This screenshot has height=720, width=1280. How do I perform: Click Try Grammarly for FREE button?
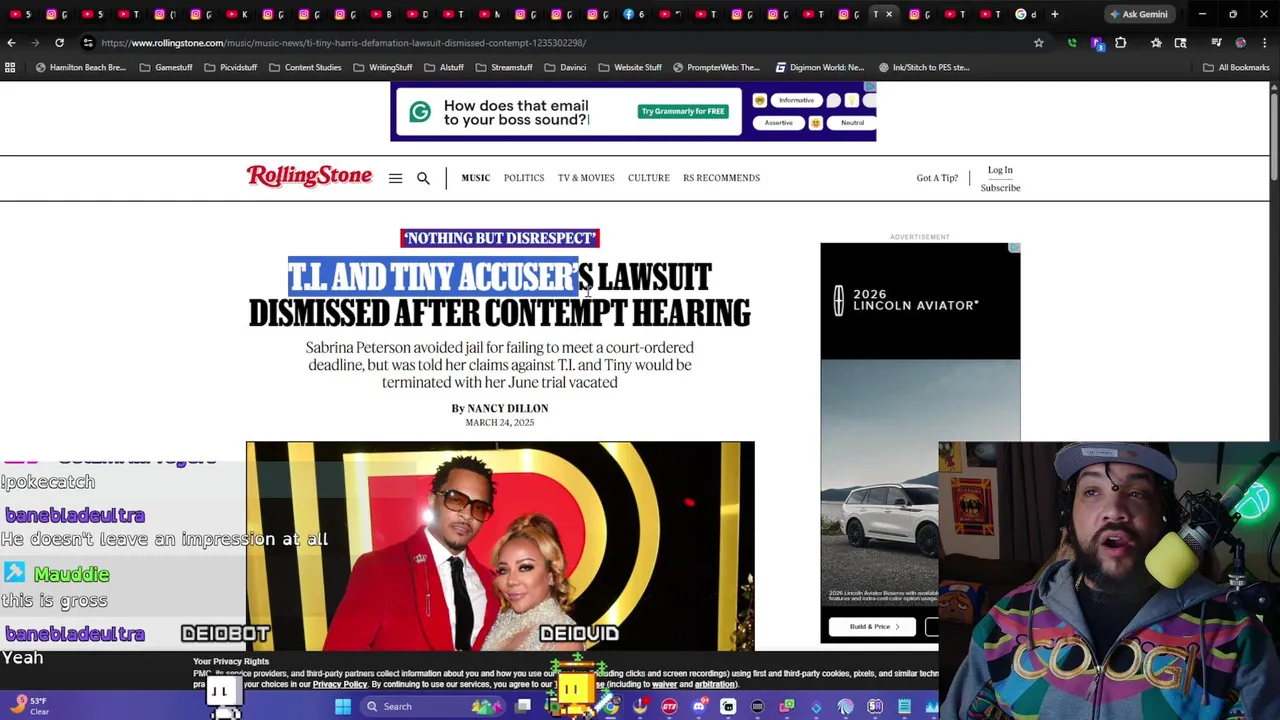683,111
